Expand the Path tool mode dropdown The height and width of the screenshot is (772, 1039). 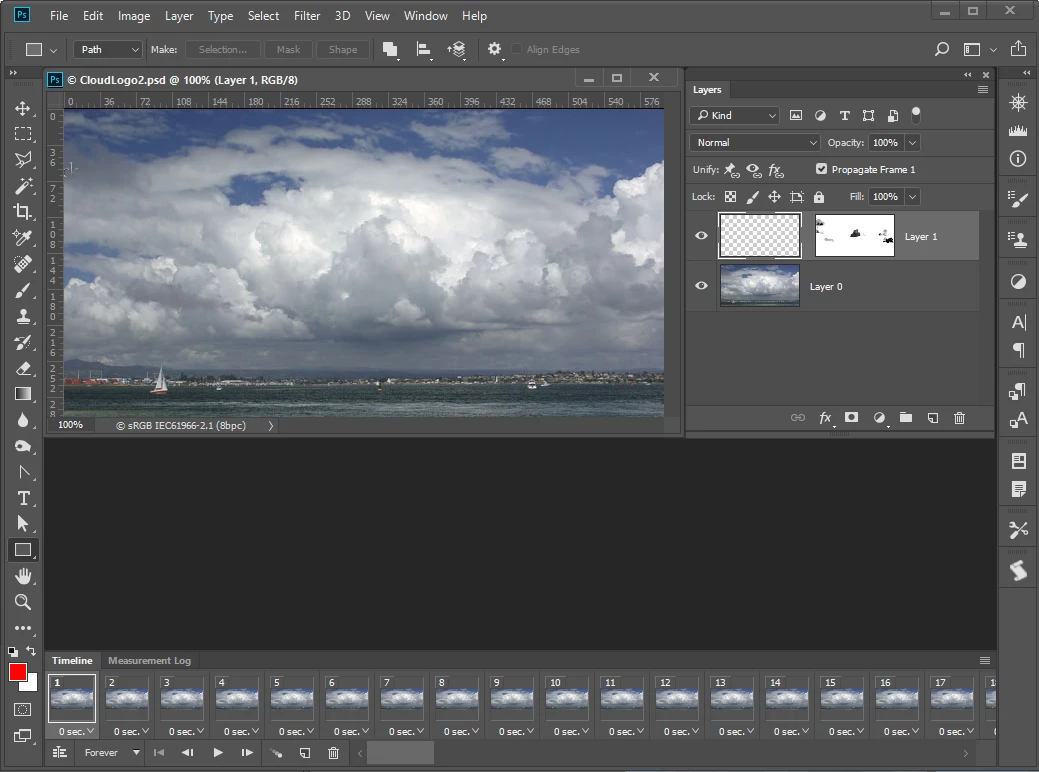click(108, 49)
